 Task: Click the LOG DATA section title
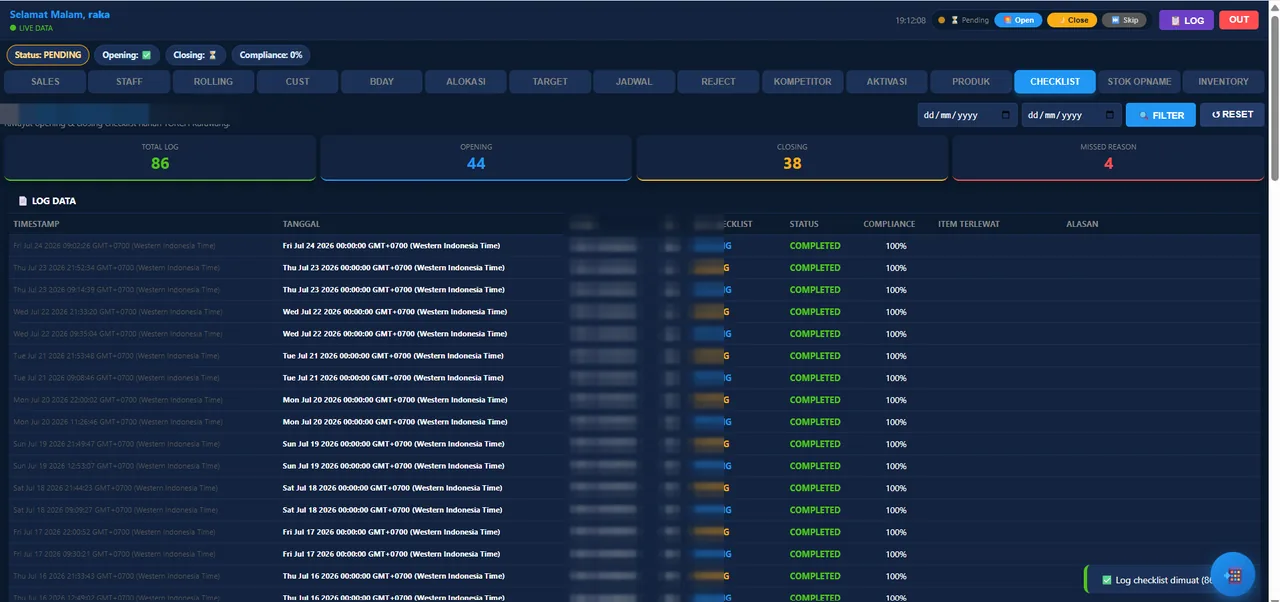pyautogui.click(x=54, y=201)
